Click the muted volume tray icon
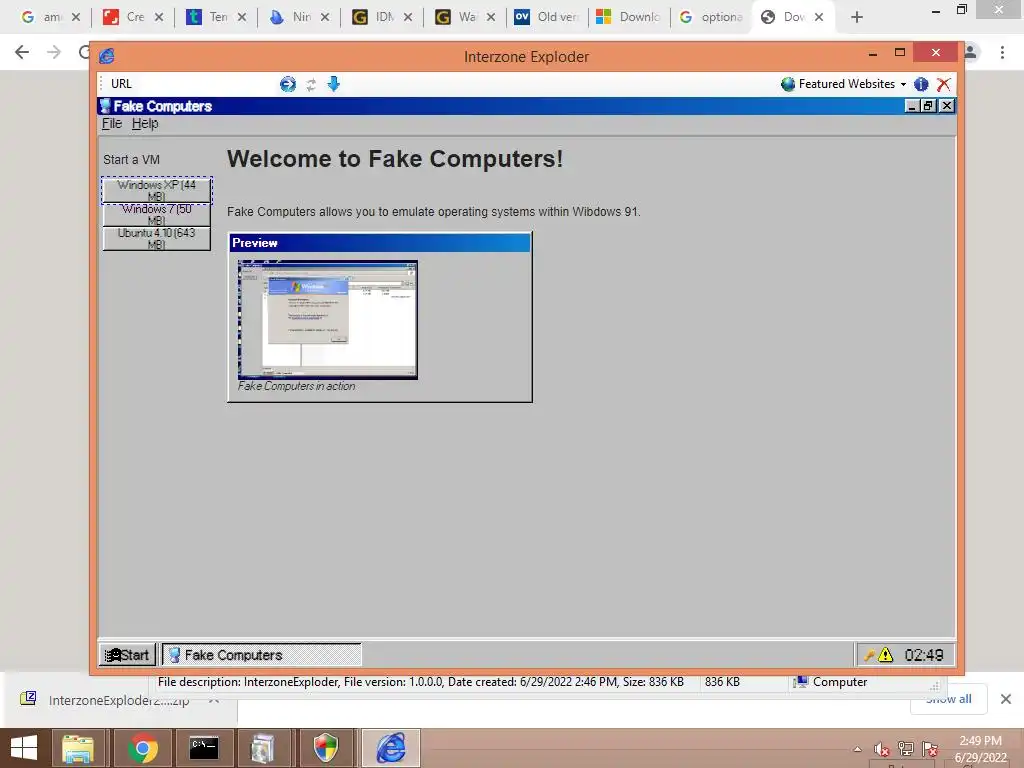1024x768 pixels. (x=882, y=749)
